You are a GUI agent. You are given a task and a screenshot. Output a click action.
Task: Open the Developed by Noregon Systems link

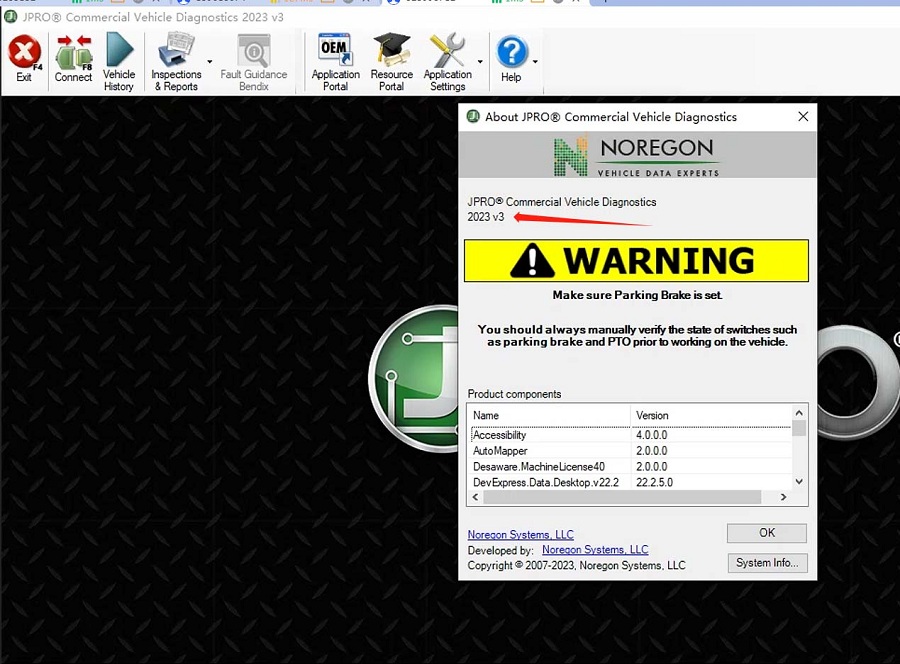click(595, 549)
